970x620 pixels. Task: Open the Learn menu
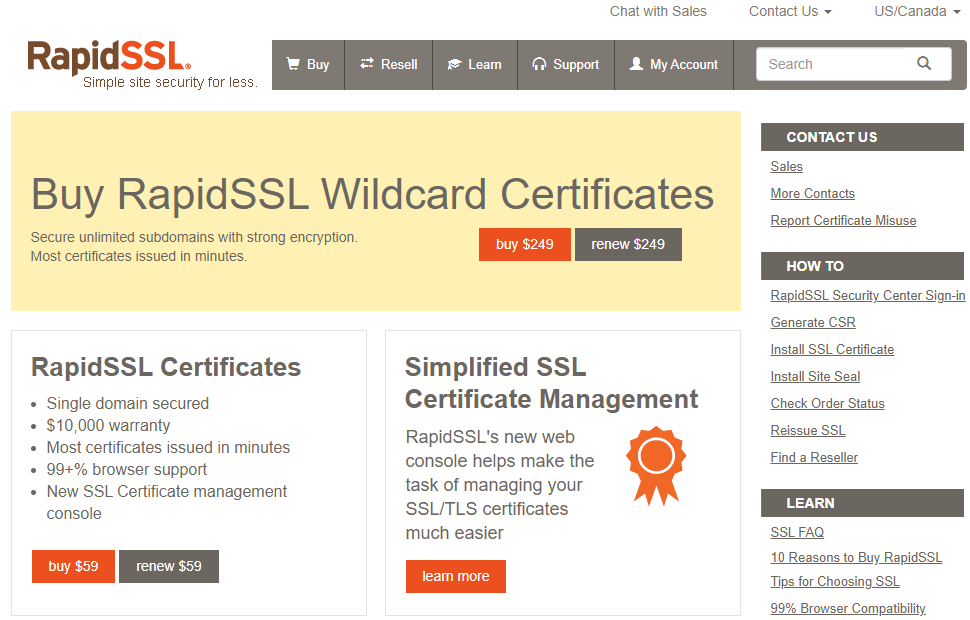474,65
